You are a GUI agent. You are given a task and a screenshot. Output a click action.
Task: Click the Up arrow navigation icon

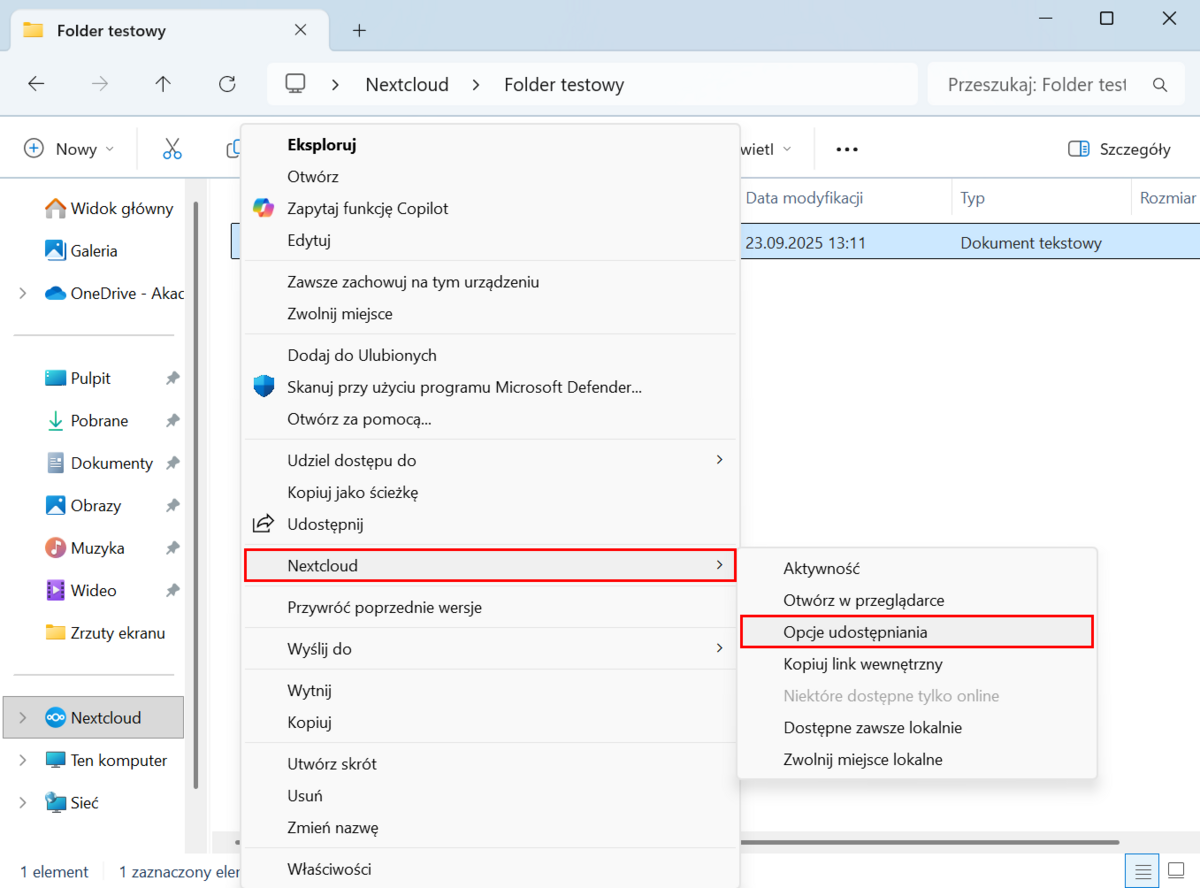163,84
